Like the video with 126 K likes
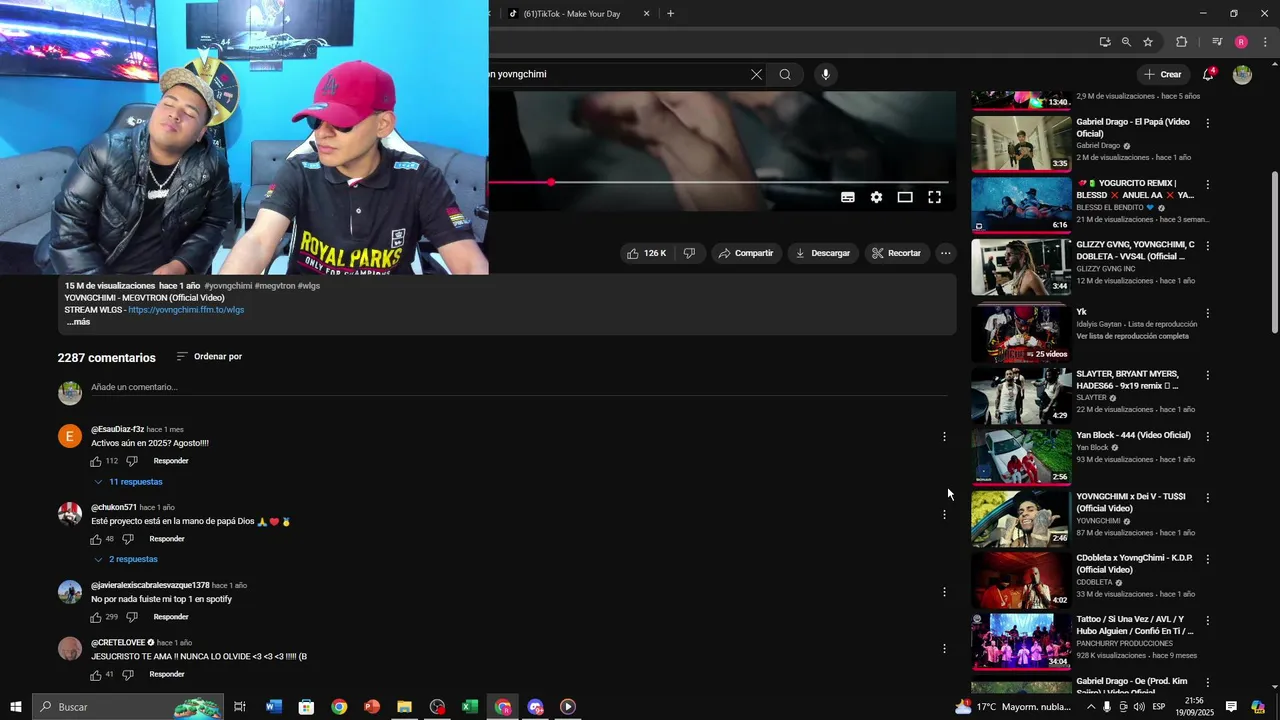The width and height of the screenshot is (1280, 720). coord(646,253)
